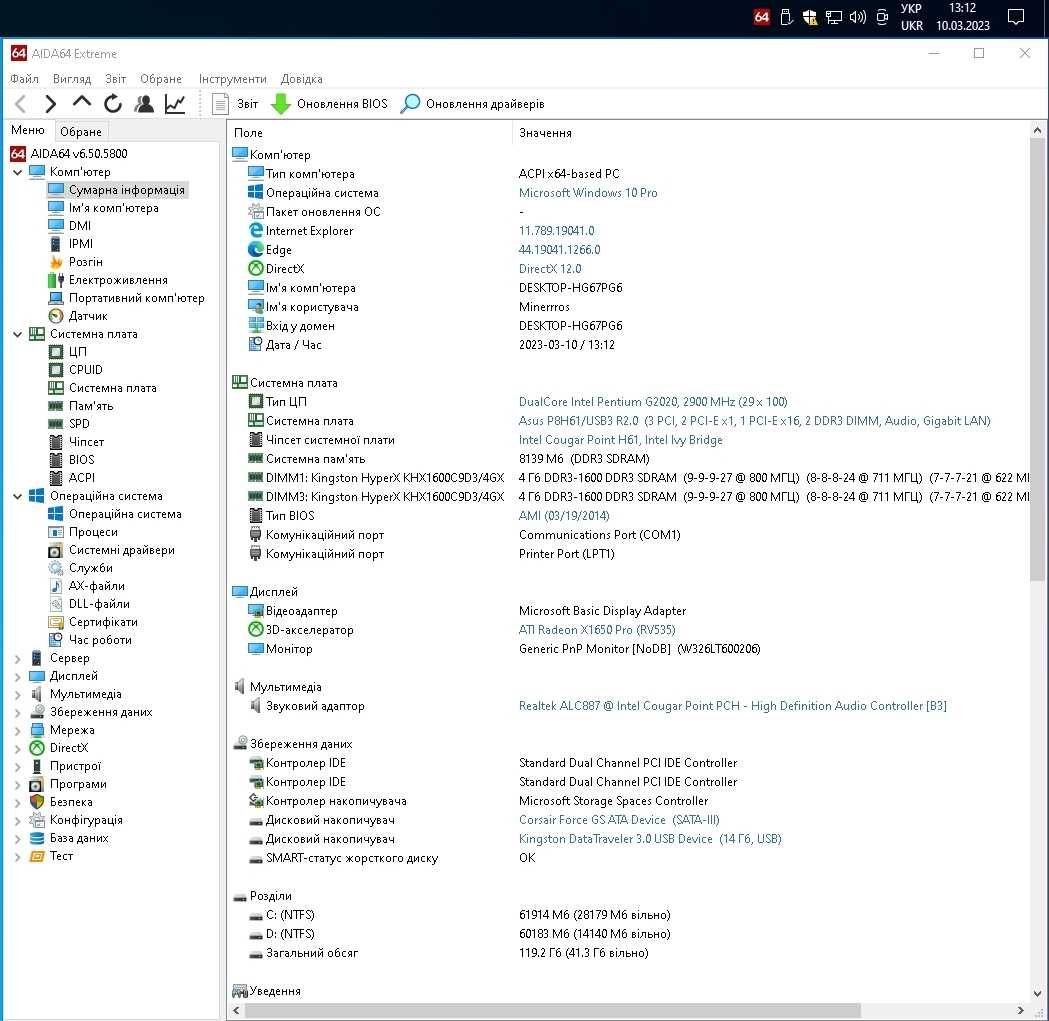Image resolution: width=1049 pixels, height=1021 pixels.
Task: Expand the Дисплей tree node
Action: point(18,676)
